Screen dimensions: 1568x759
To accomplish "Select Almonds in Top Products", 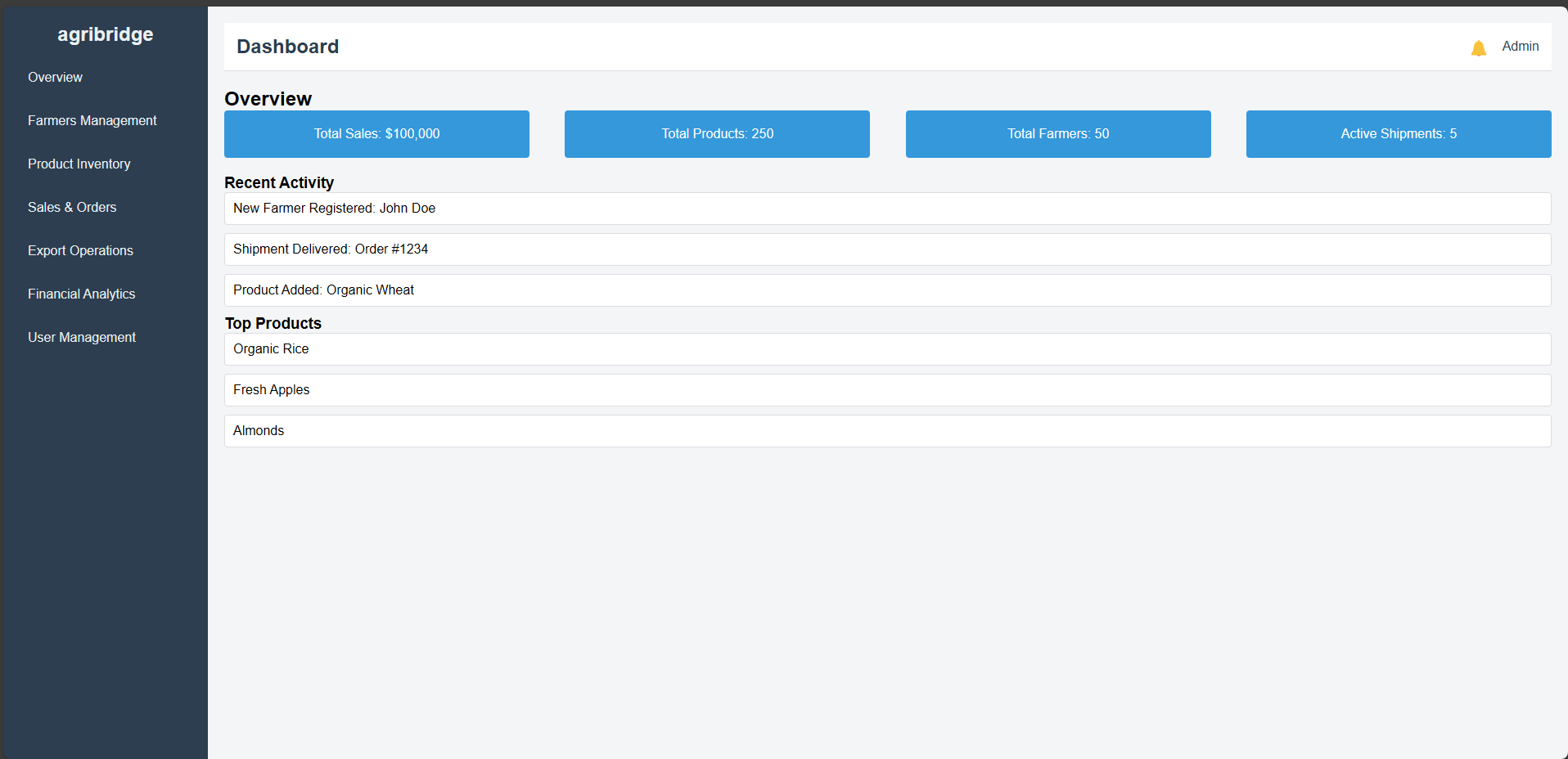I will coord(888,431).
